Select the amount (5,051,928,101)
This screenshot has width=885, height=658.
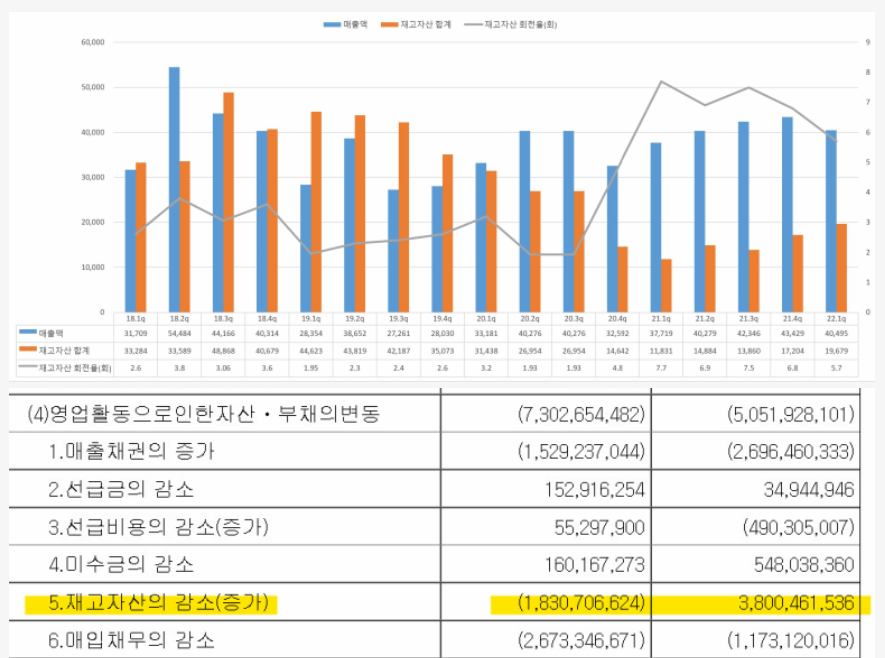pyautogui.click(x=791, y=415)
